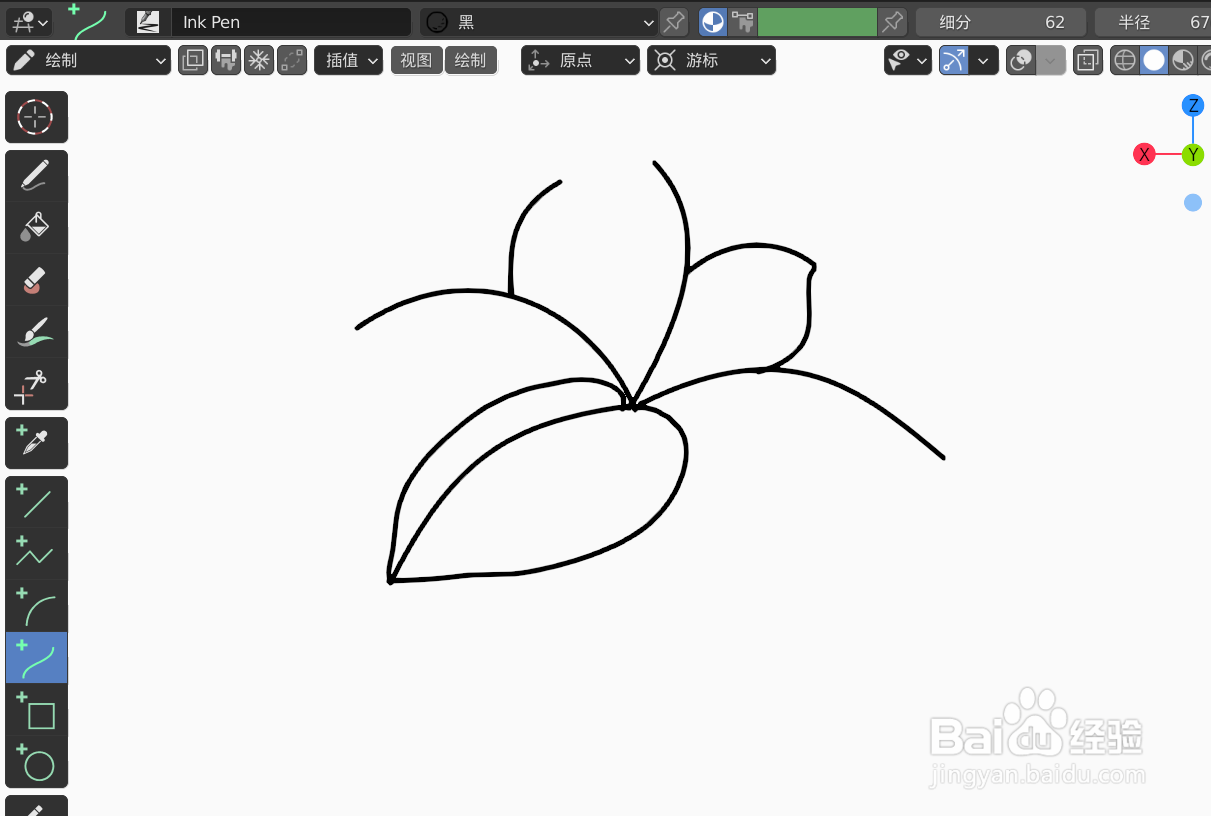Edit the Ink Pen brush name field
The height and width of the screenshot is (816, 1211).
tap(290, 21)
